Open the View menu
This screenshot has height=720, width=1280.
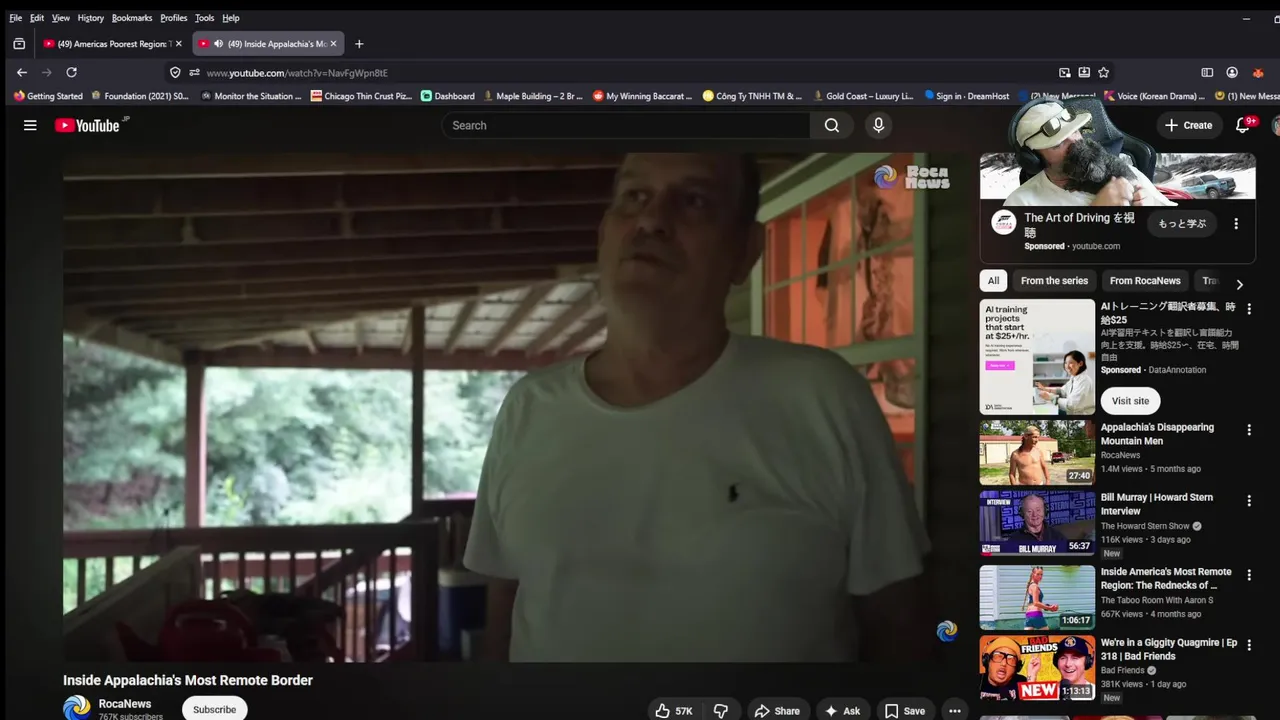point(61,18)
